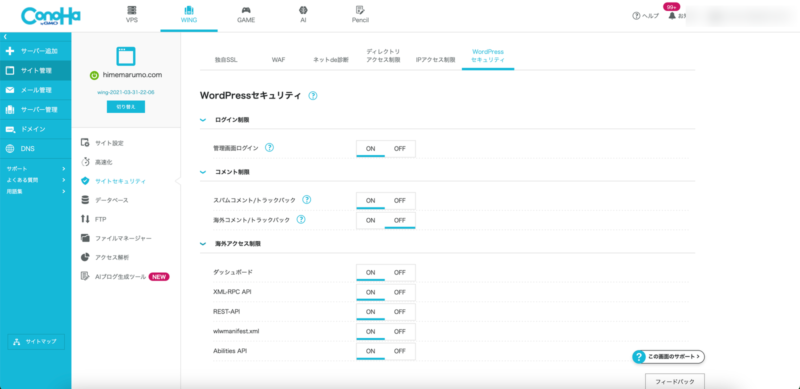Collapse the ログイン制限 section
800x389 pixels.
pyautogui.click(x=204, y=120)
